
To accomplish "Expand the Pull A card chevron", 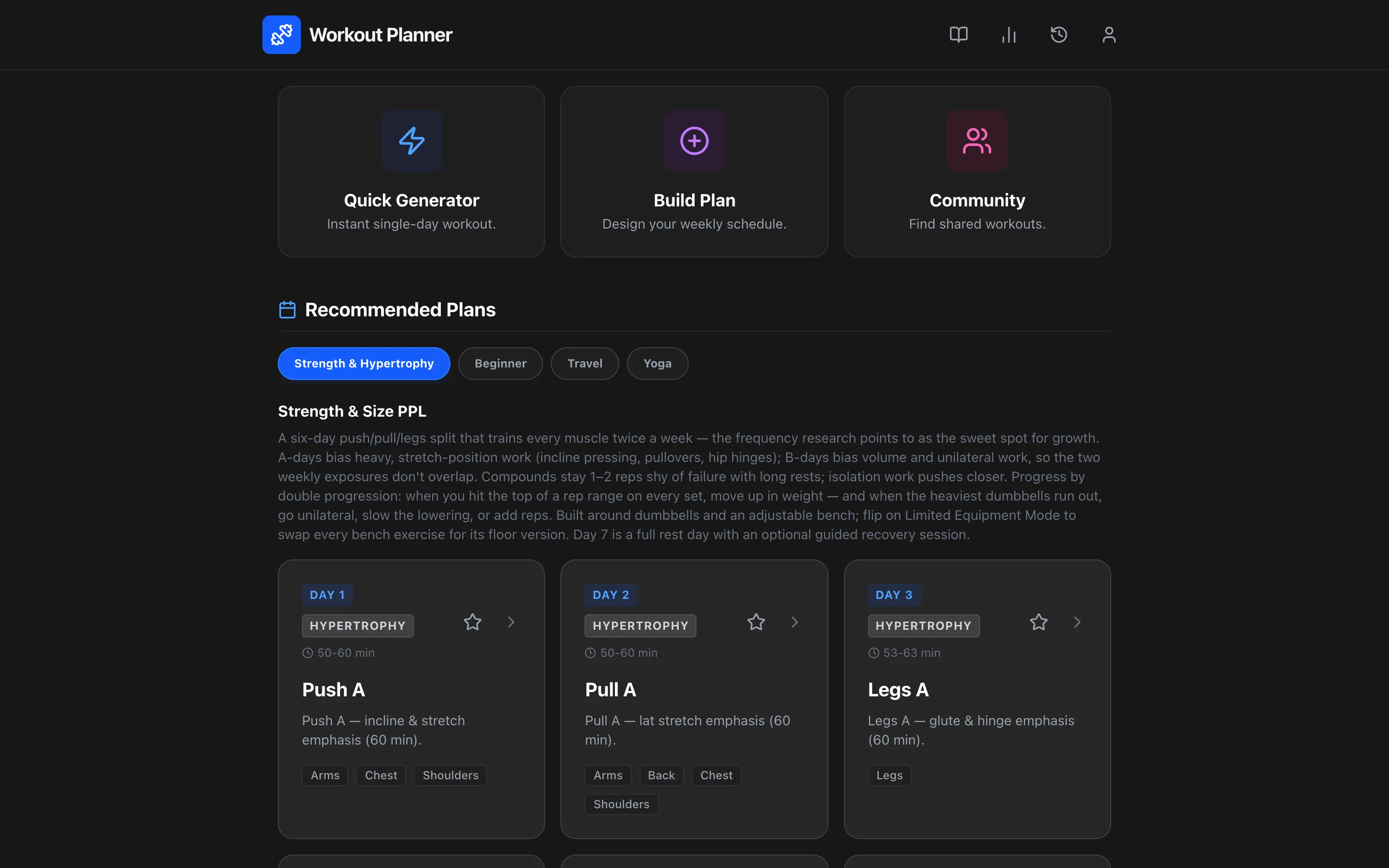I will [794, 622].
